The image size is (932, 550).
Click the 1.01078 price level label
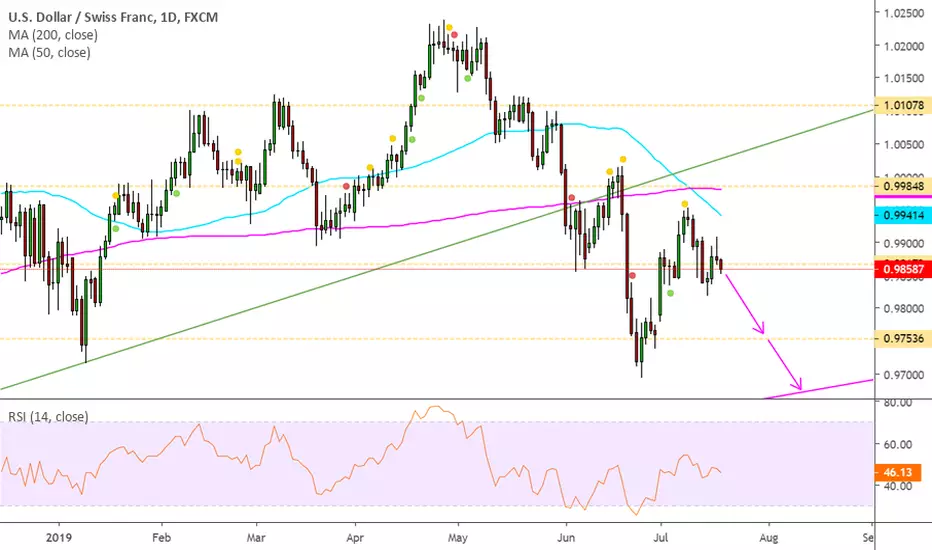tap(903, 106)
